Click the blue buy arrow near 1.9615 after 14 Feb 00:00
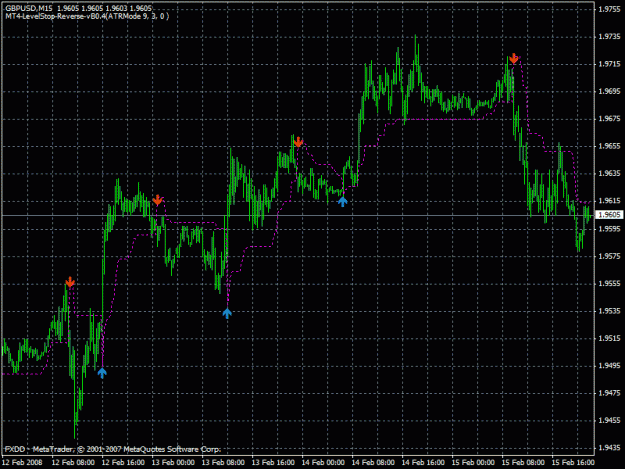Screen dimensions: 625x469 (342, 201)
